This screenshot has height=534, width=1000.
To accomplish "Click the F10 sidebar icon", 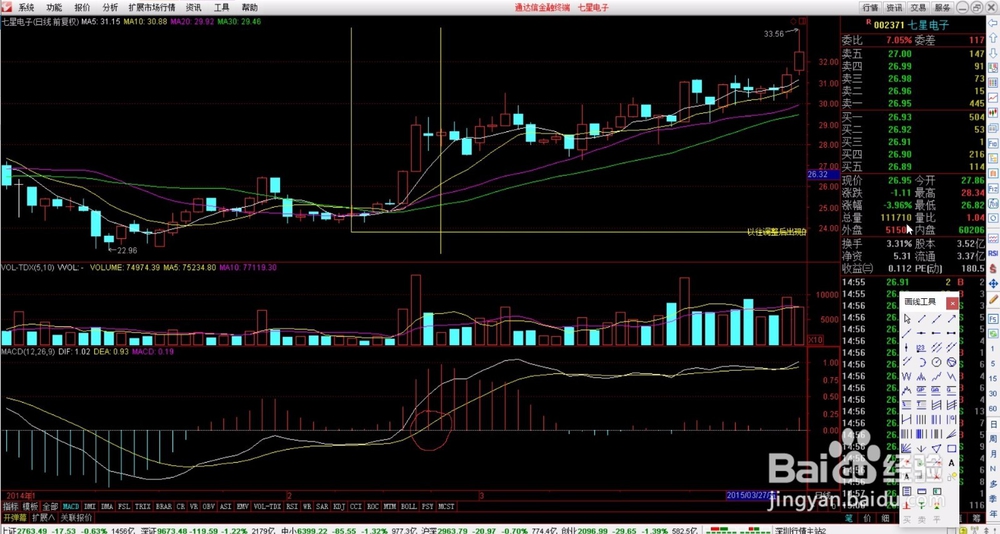I will click(992, 142).
